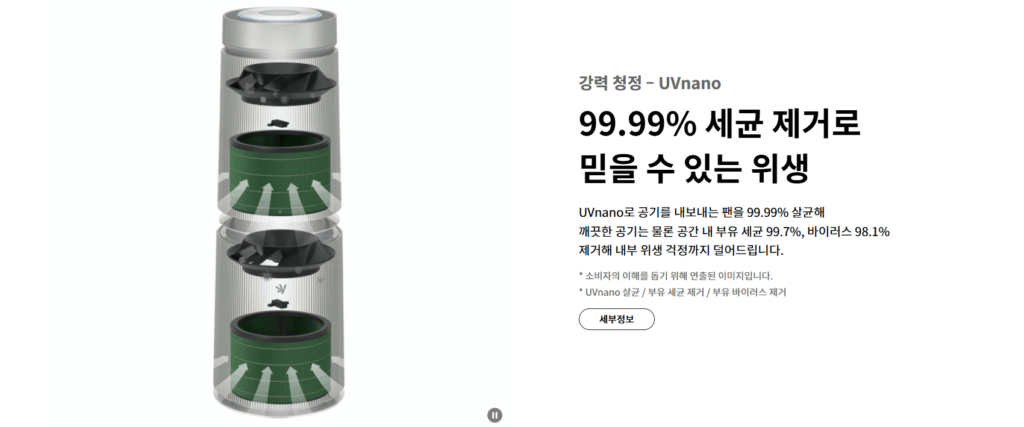Click the 제거해 내부 위생 걱정까지 line
The width and height of the screenshot is (1024, 427).
[680, 251]
